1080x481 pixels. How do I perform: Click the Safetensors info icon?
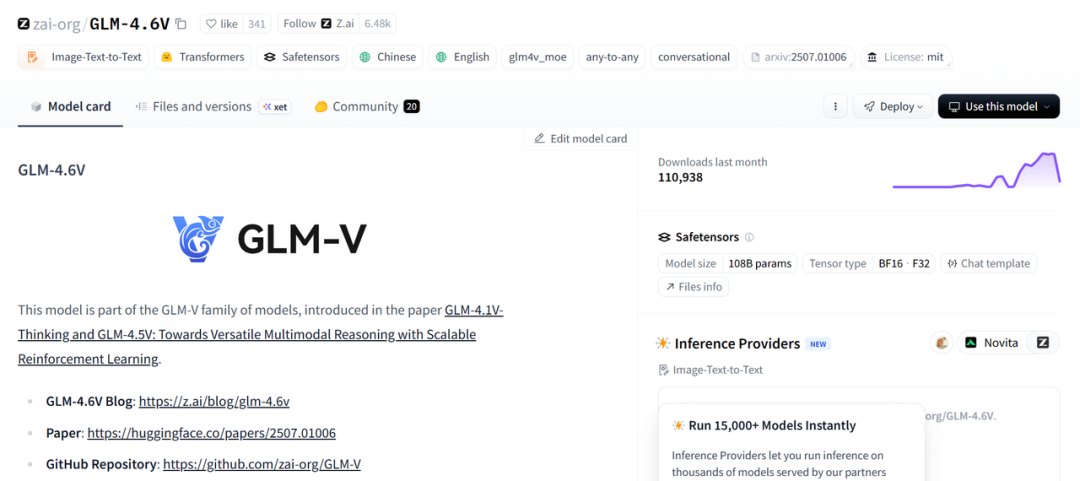tap(749, 238)
